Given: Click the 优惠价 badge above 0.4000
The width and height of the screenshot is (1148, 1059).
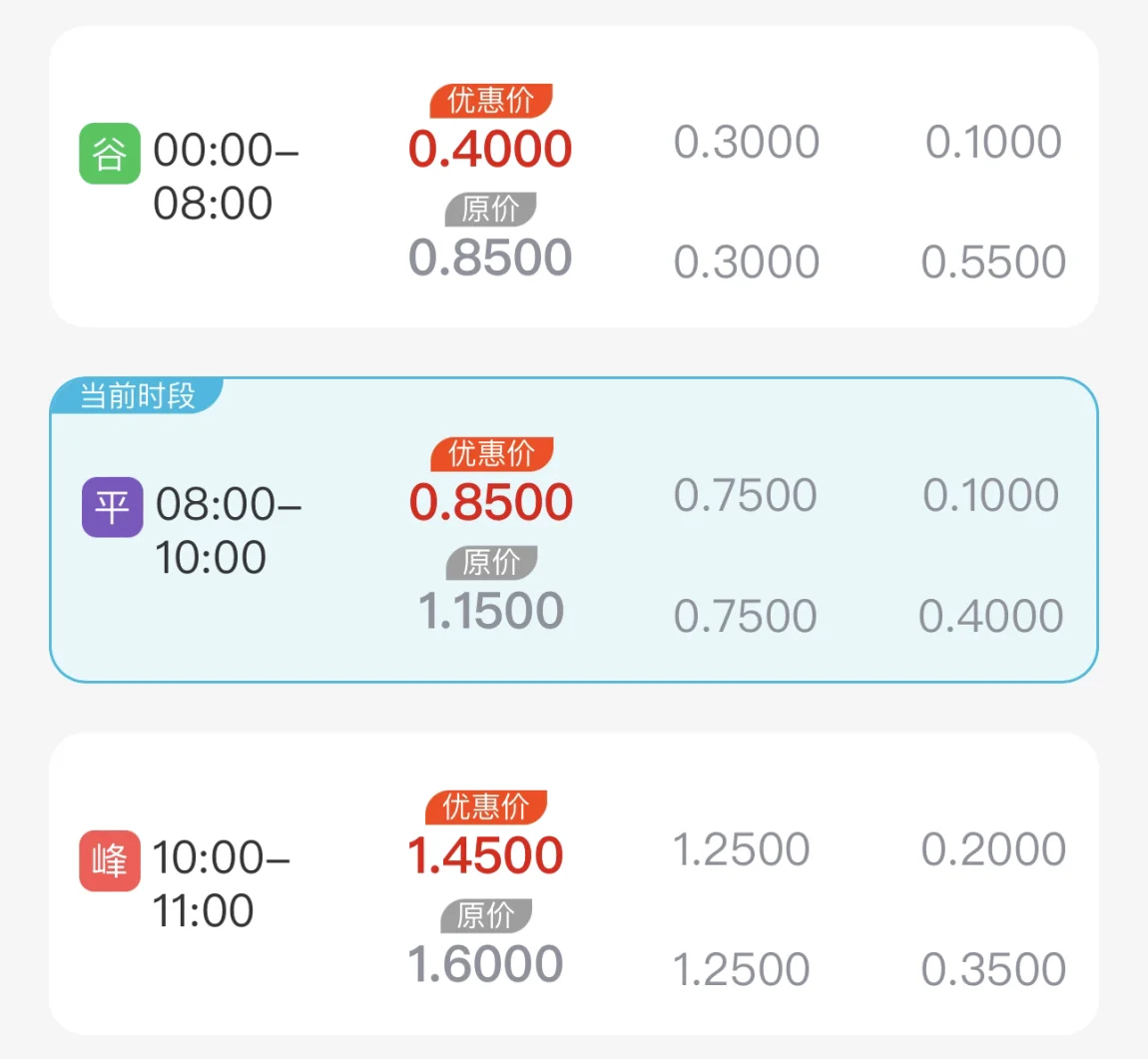Looking at the screenshot, I should [490, 100].
